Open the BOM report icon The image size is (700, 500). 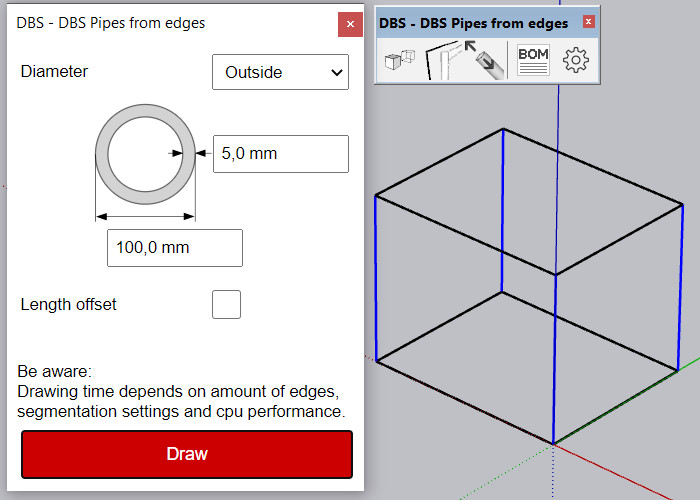(533, 60)
